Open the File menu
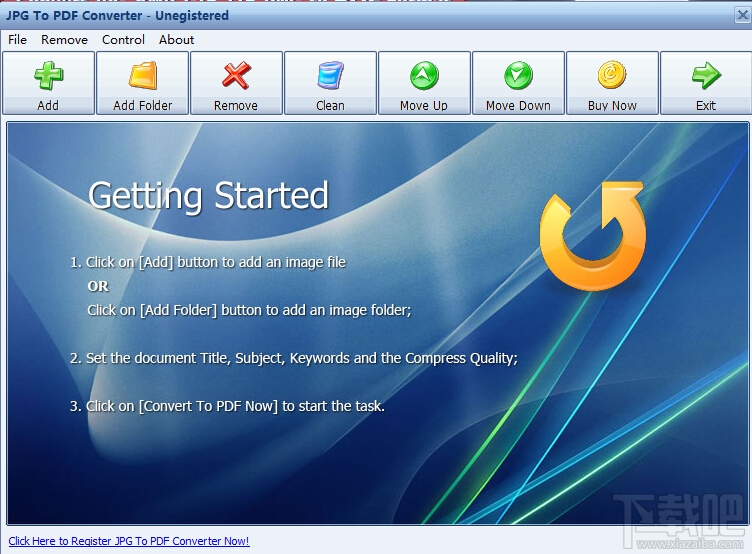 point(18,40)
